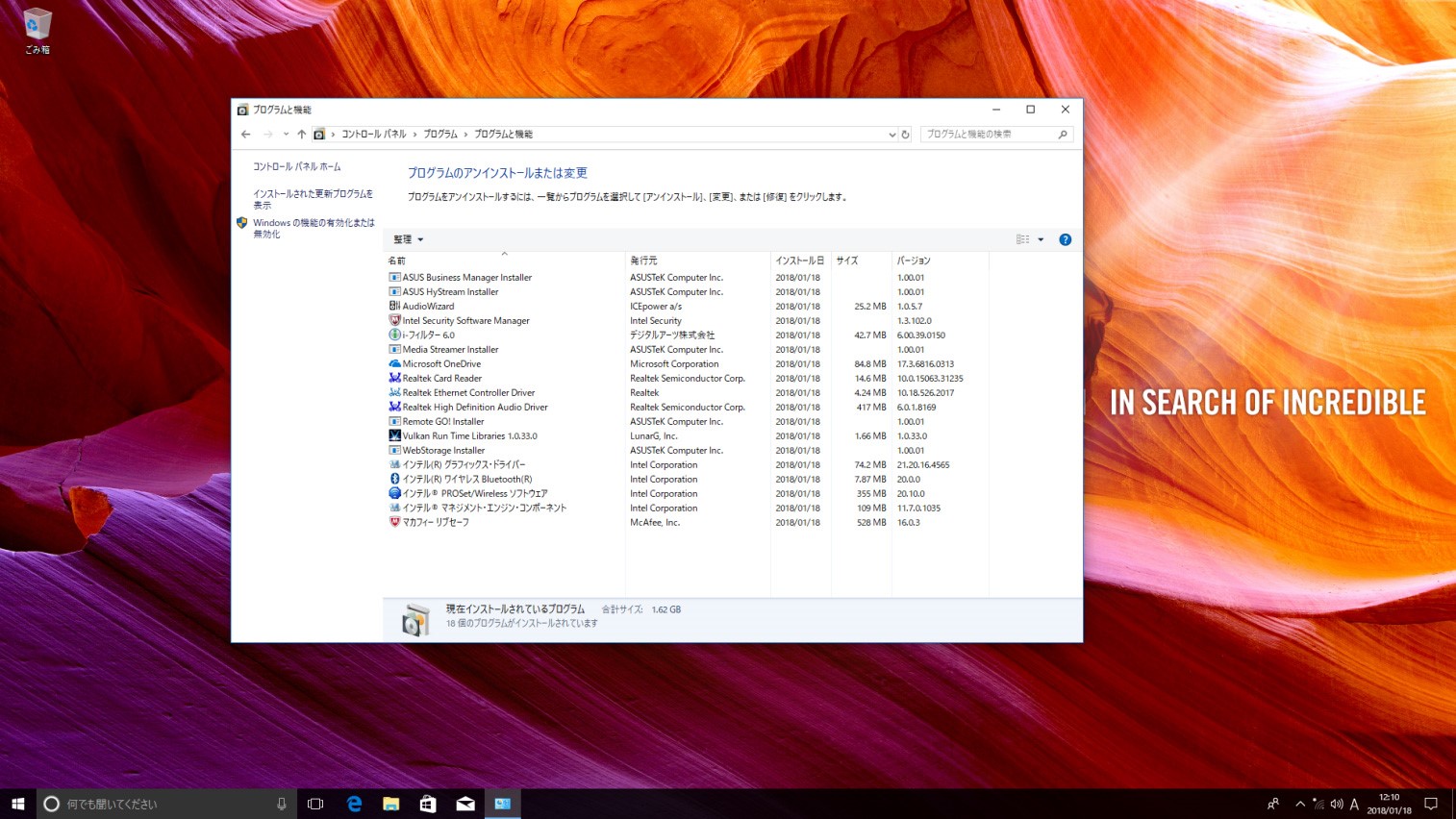Image resolution: width=1456 pixels, height=819 pixels.
Task: Go up one level with the Up arrow
Action: coord(302,135)
